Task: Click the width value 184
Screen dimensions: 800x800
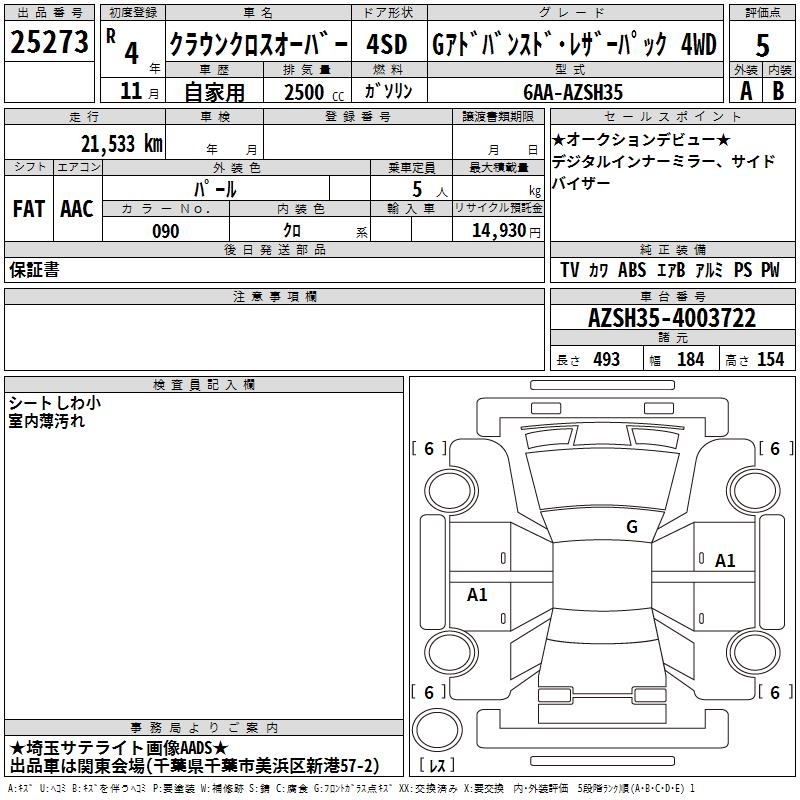Action: (690, 359)
